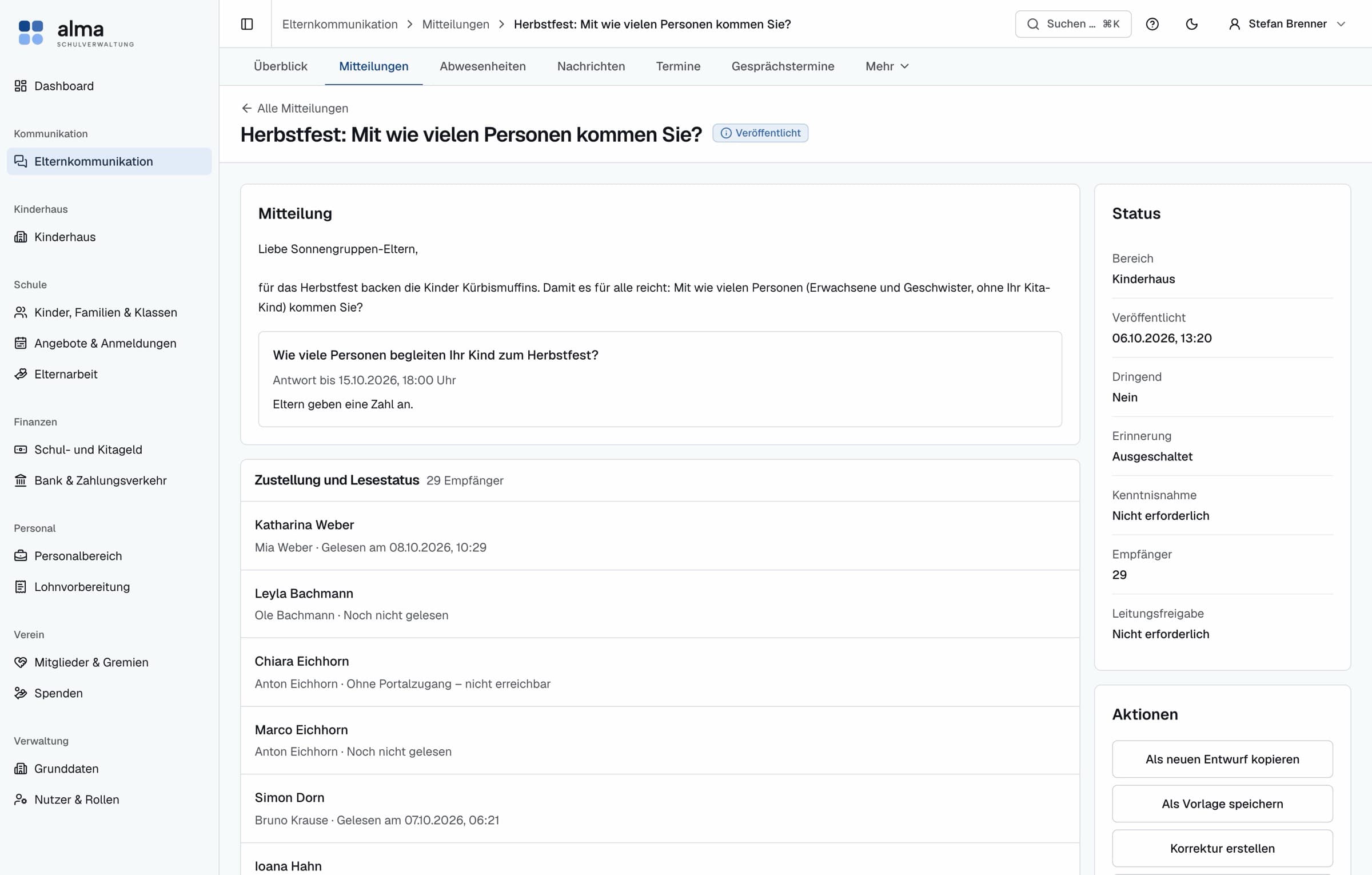Switch to the Überblick tab
This screenshot has height=875, width=1372.
click(x=281, y=66)
